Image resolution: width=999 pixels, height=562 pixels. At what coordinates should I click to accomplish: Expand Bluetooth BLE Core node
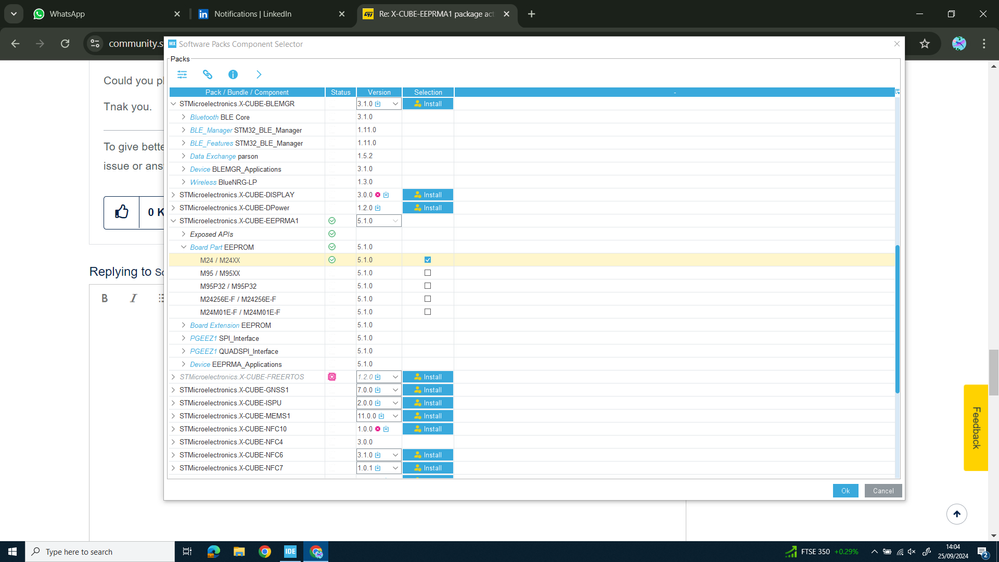[x=183, y=117]
